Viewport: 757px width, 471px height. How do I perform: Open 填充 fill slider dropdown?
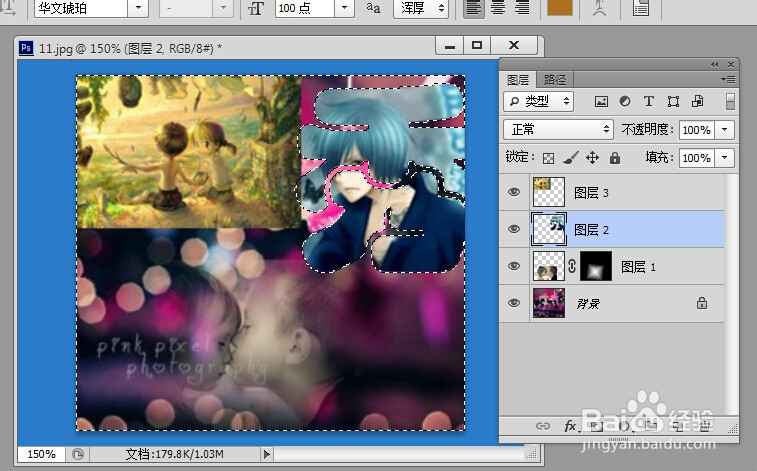[724, 158]
